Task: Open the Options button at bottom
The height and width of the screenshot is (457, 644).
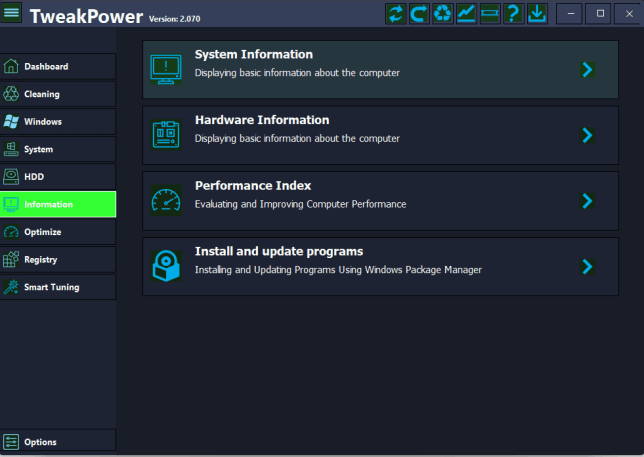Action: pos(58,442)
